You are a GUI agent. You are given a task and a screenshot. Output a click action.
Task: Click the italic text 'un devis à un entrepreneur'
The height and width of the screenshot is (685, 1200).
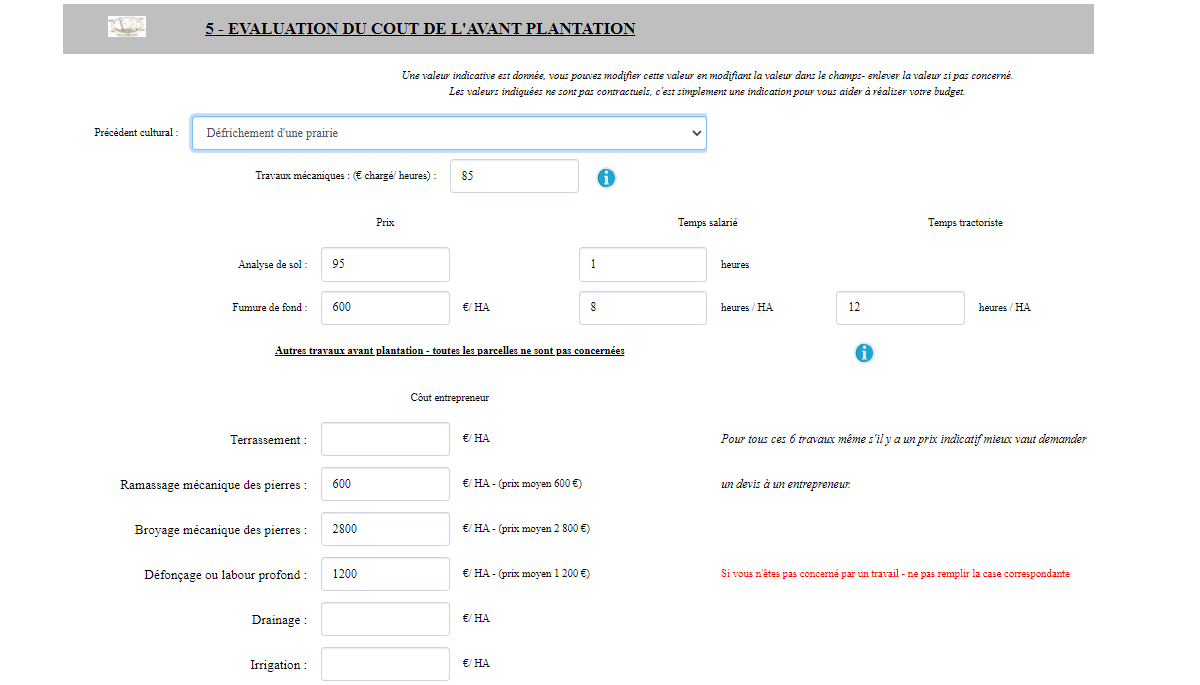[785, 484]
